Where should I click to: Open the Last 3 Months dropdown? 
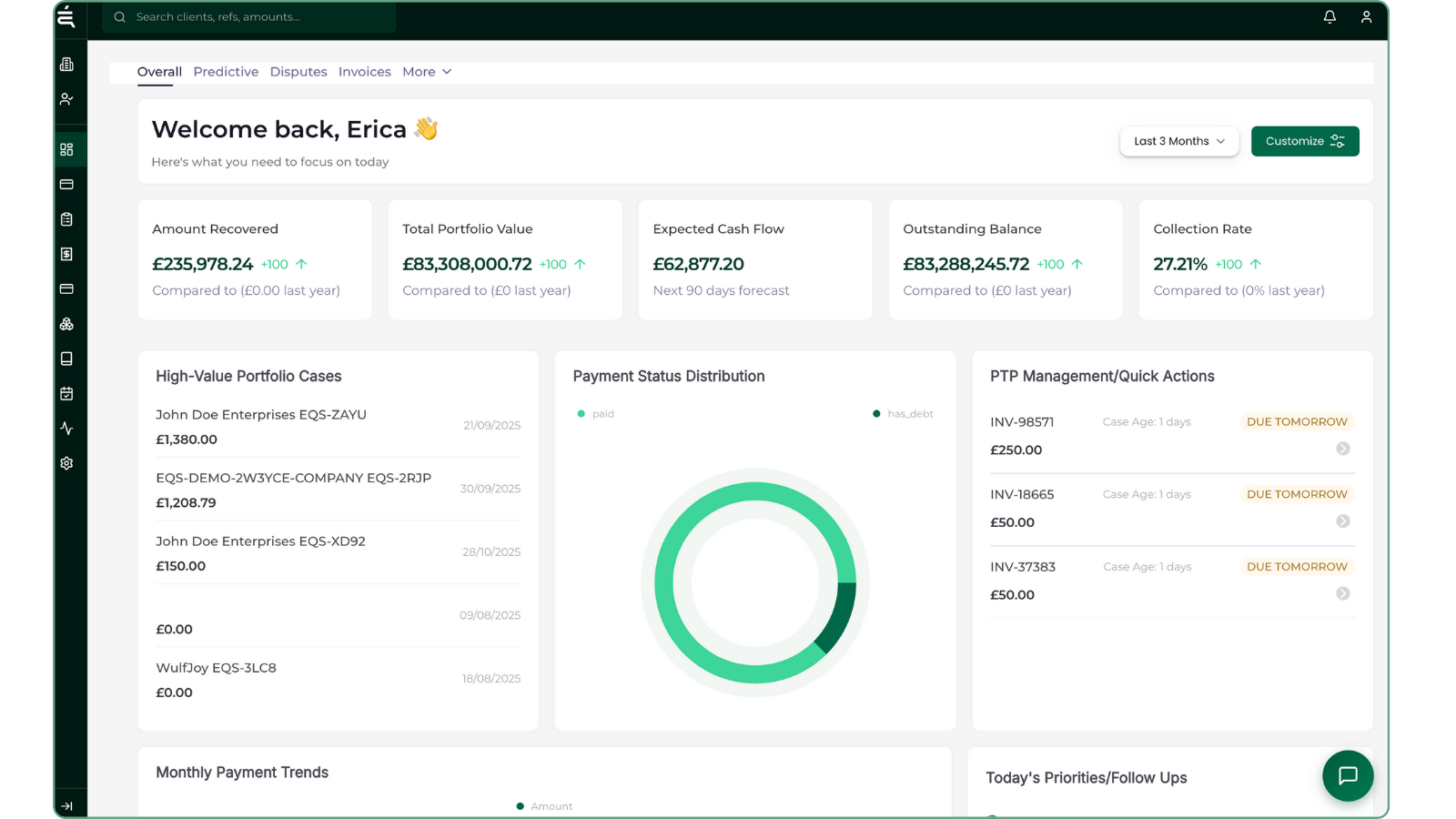pos(1178,141)
